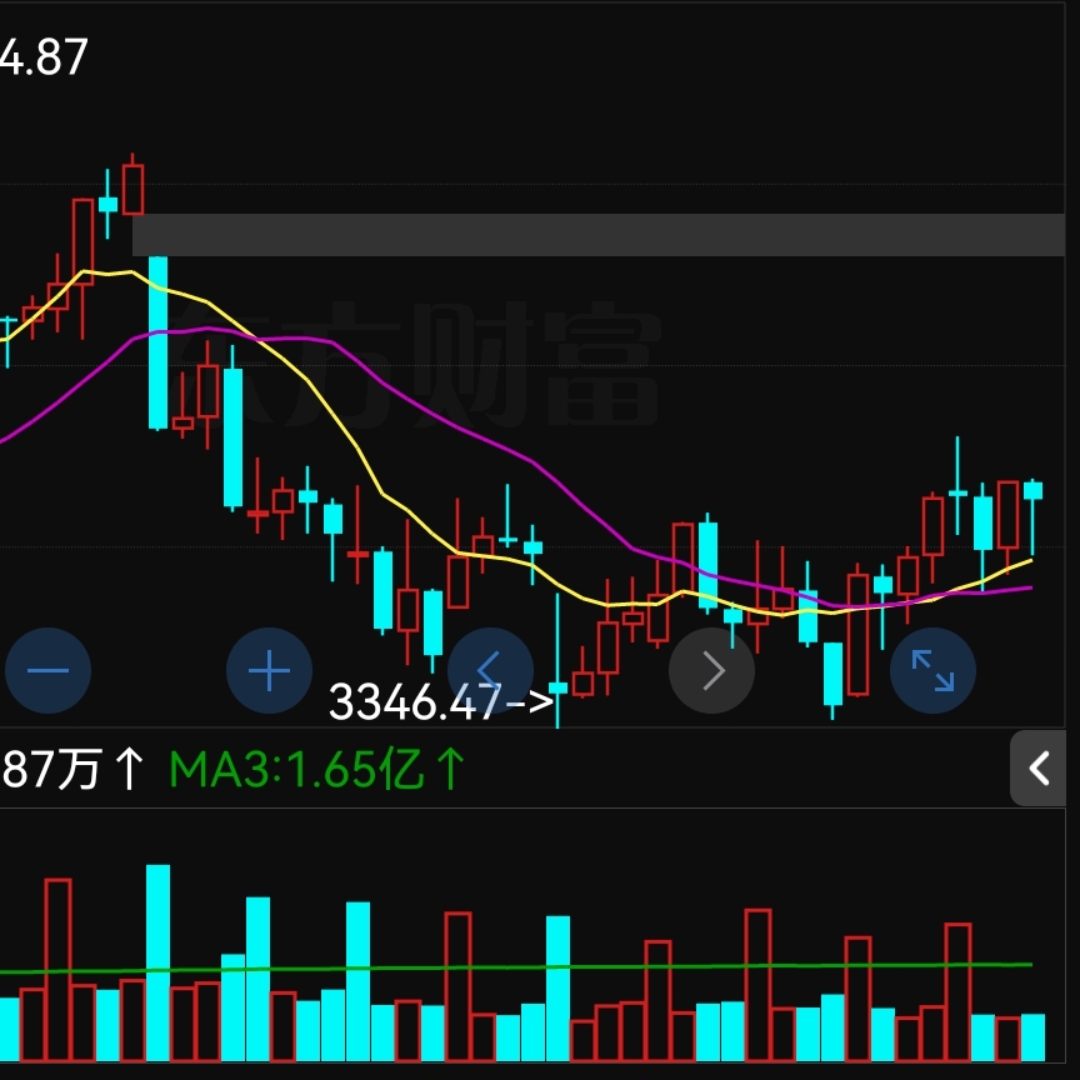1080x1080 pixels.
Task: Select the rightmost cyan candlestick on the chart
Action: pyautogui.click(x=1033, y=490)
